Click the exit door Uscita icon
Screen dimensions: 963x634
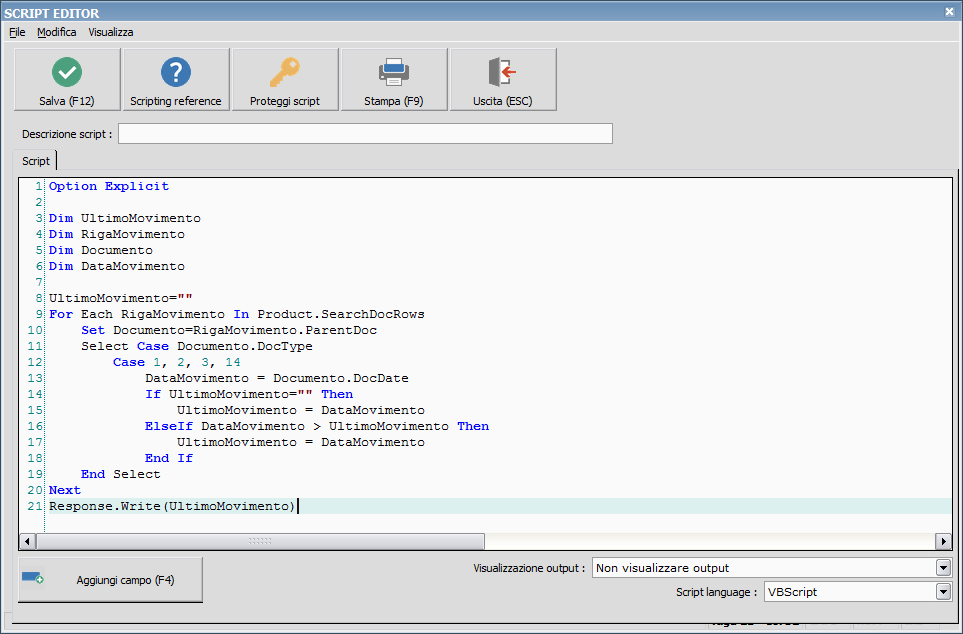click(502, 72)
